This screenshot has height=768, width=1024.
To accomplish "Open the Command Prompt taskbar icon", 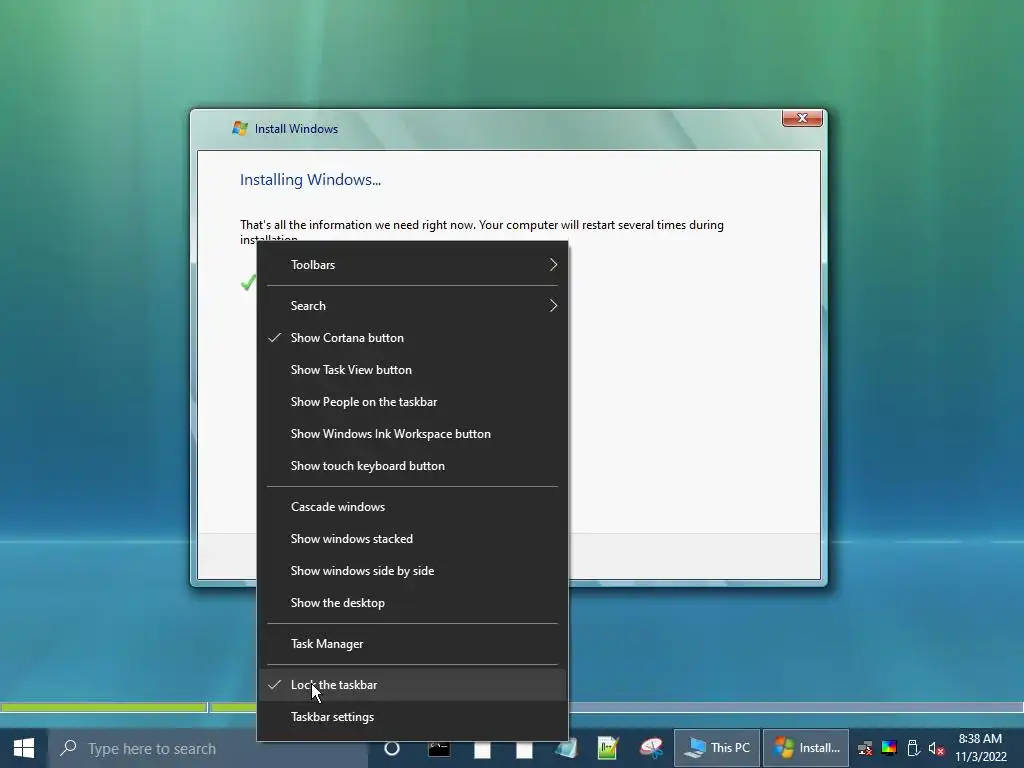I will click(x=439, y=748).
